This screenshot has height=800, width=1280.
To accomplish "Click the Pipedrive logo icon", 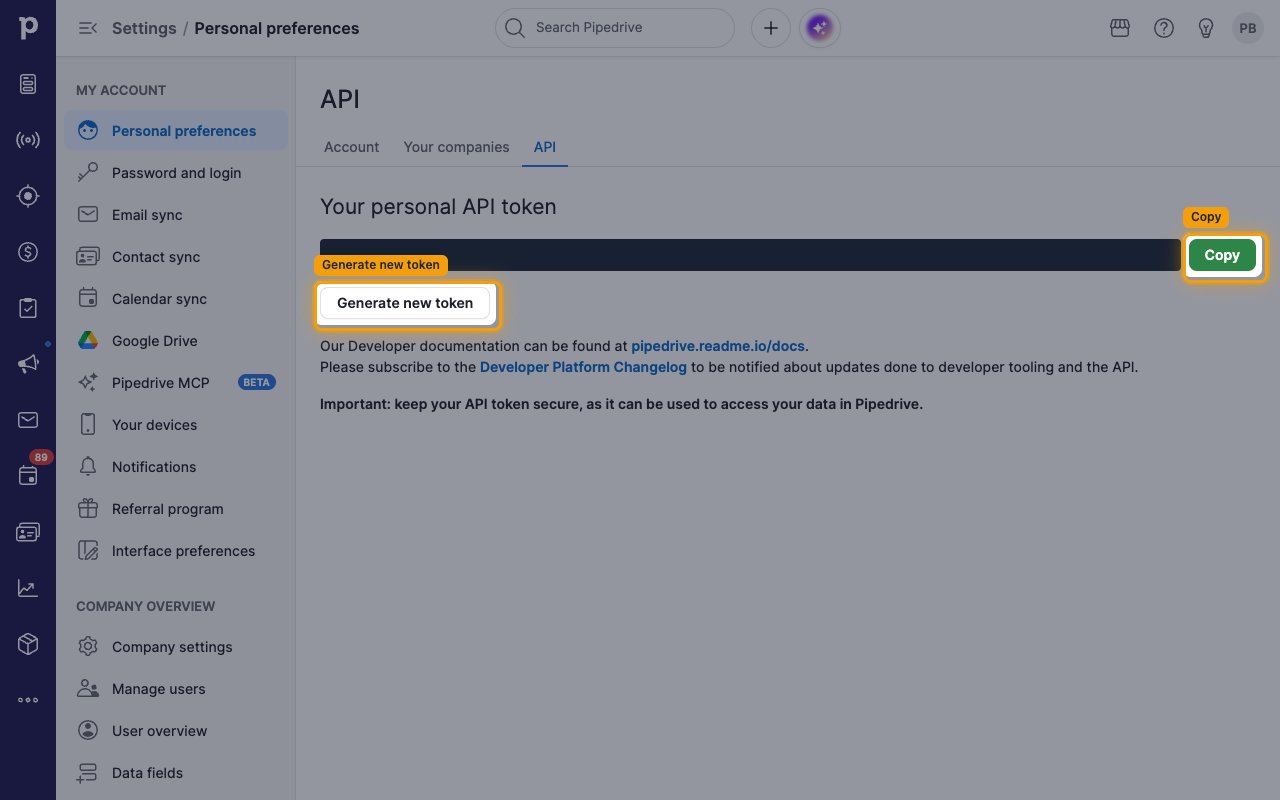I will click(x=28, y=28).
